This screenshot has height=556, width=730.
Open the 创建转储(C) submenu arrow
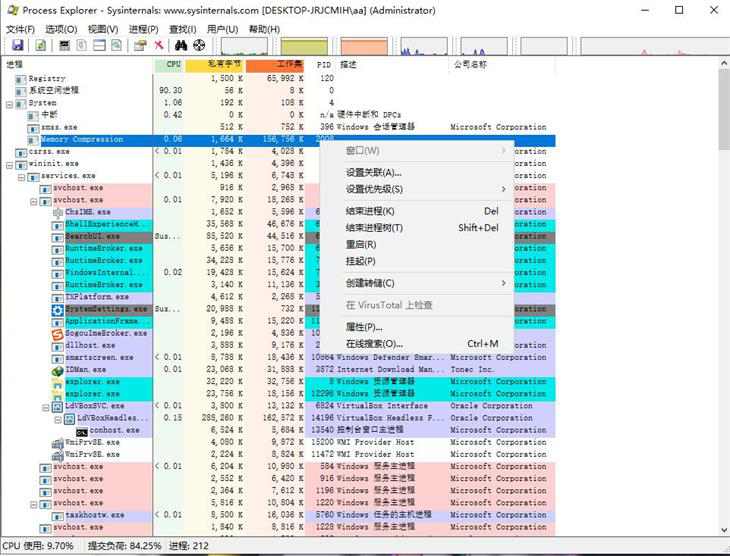click(x=503, y=283)
